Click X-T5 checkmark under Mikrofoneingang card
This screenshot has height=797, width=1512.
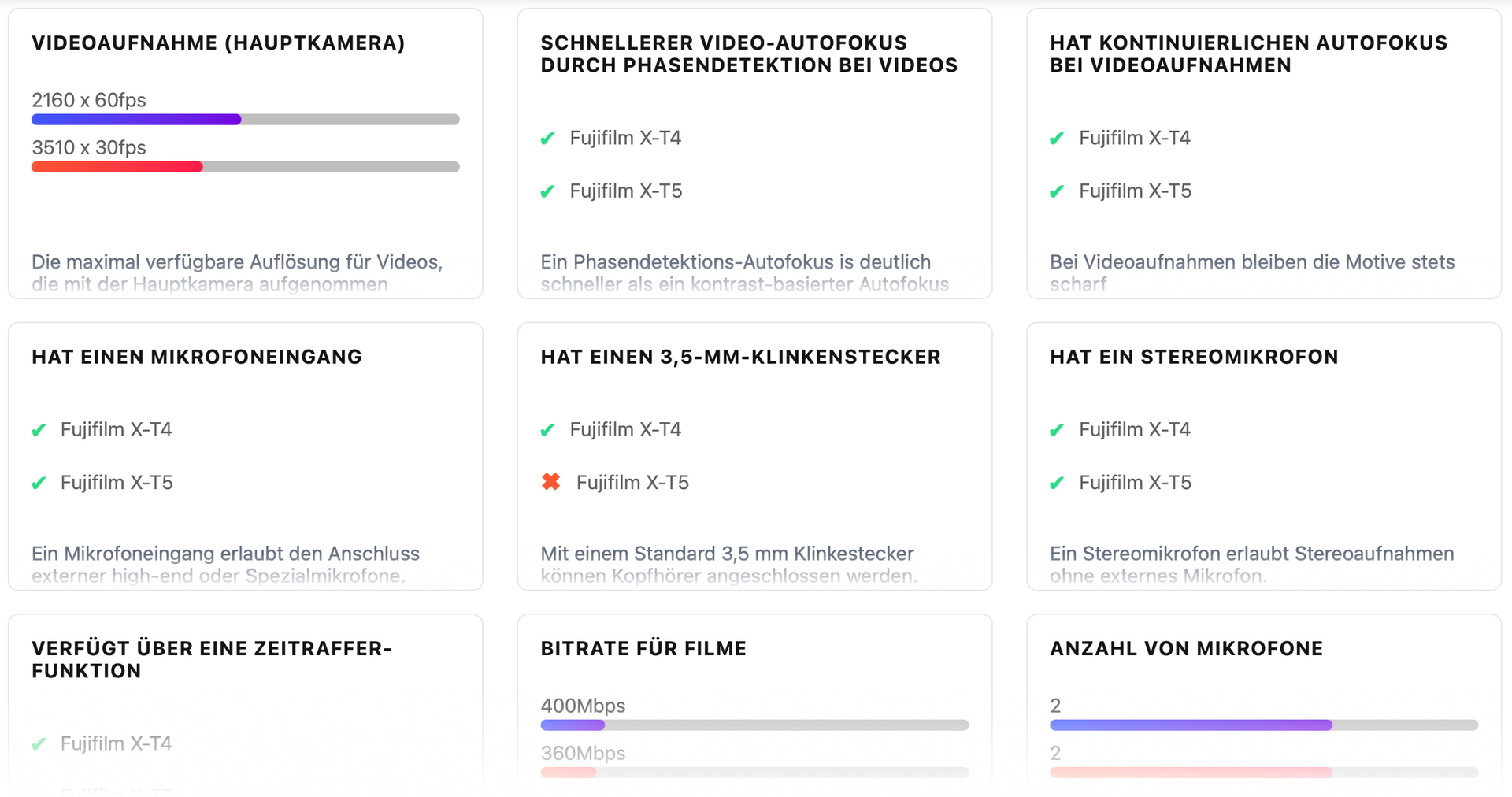(39, 484)
